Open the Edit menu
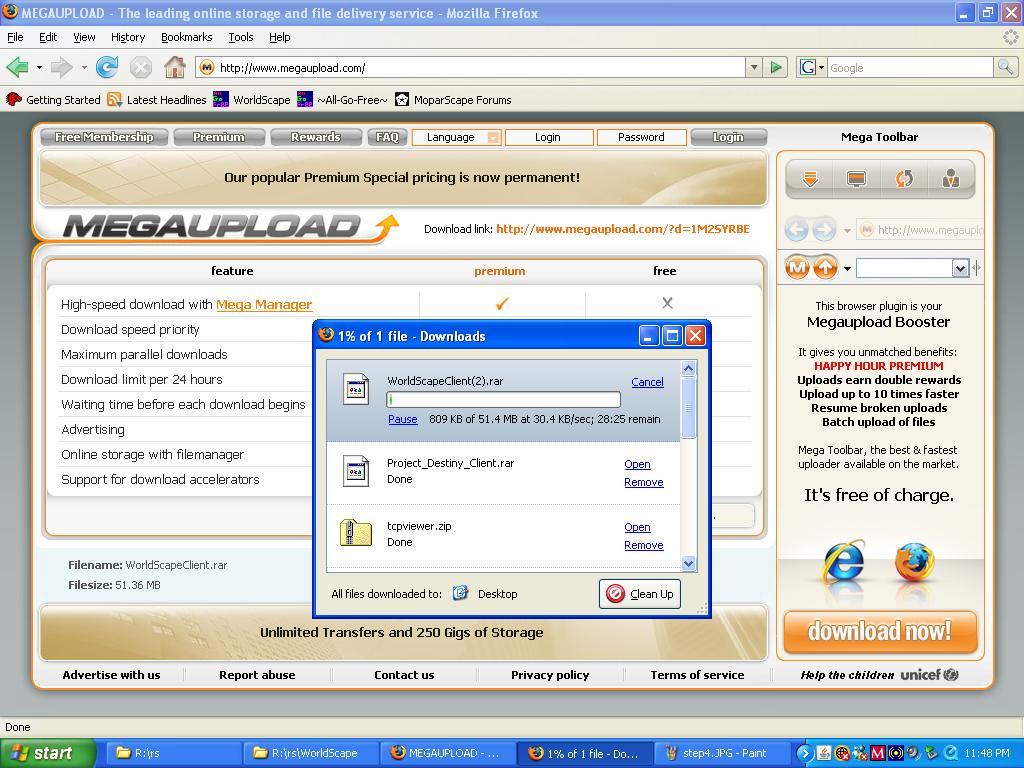The image size is (1024, 768). (48, 37)
